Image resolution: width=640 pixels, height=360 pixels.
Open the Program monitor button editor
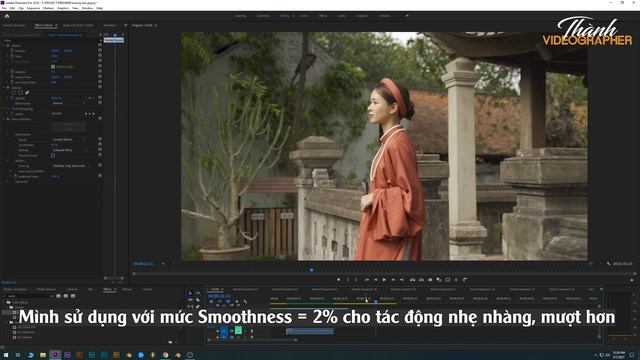point(632,280)
